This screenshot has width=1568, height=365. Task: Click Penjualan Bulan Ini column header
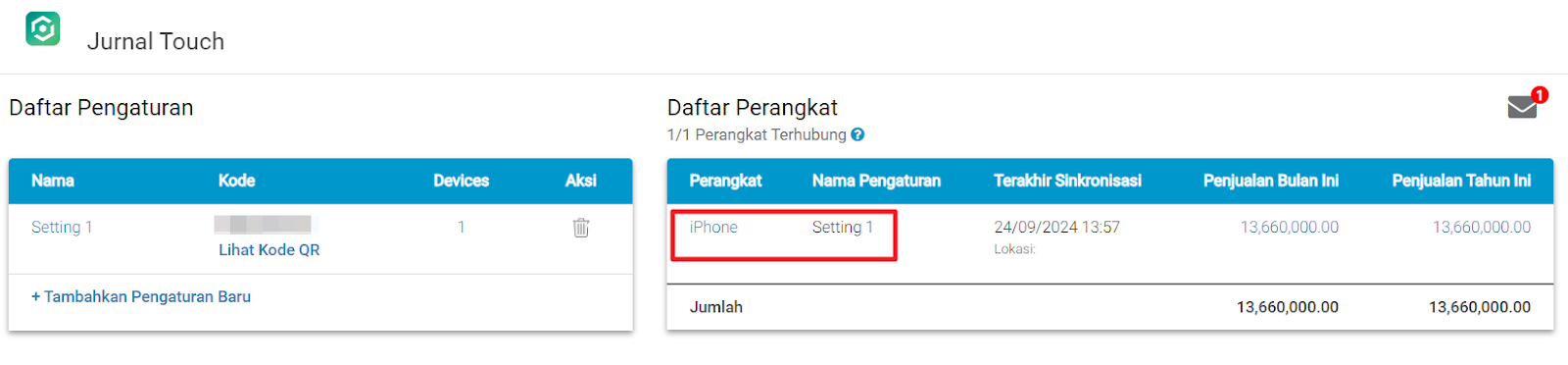(1271, 181)
